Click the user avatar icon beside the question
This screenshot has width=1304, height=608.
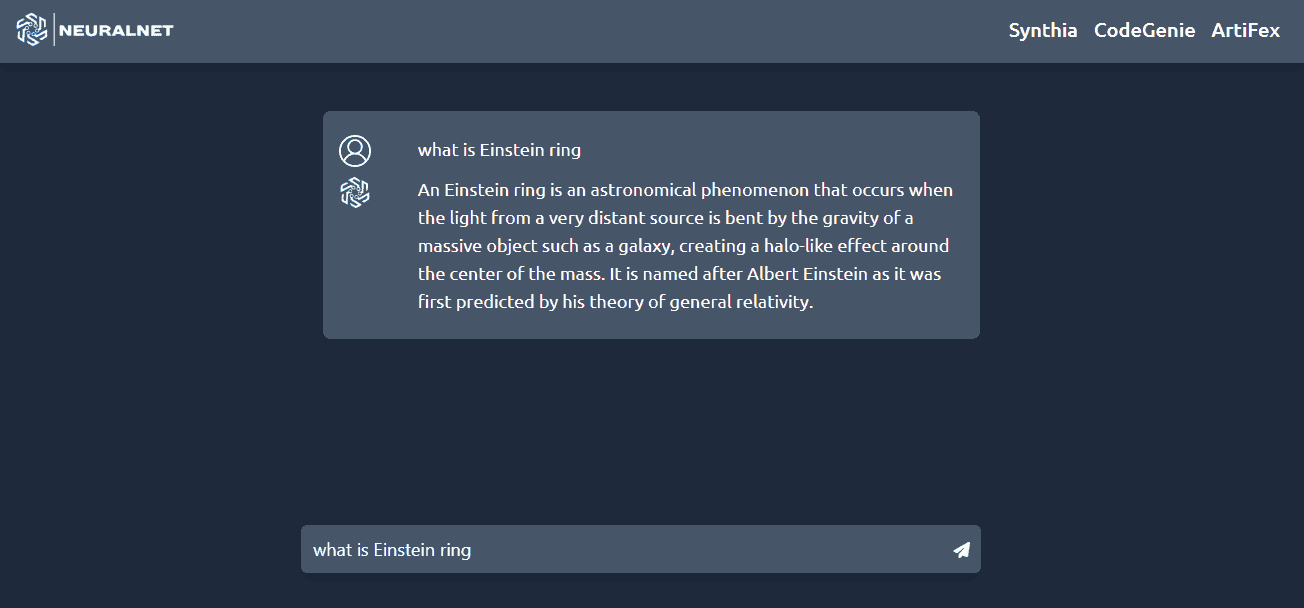click(355, 151)
